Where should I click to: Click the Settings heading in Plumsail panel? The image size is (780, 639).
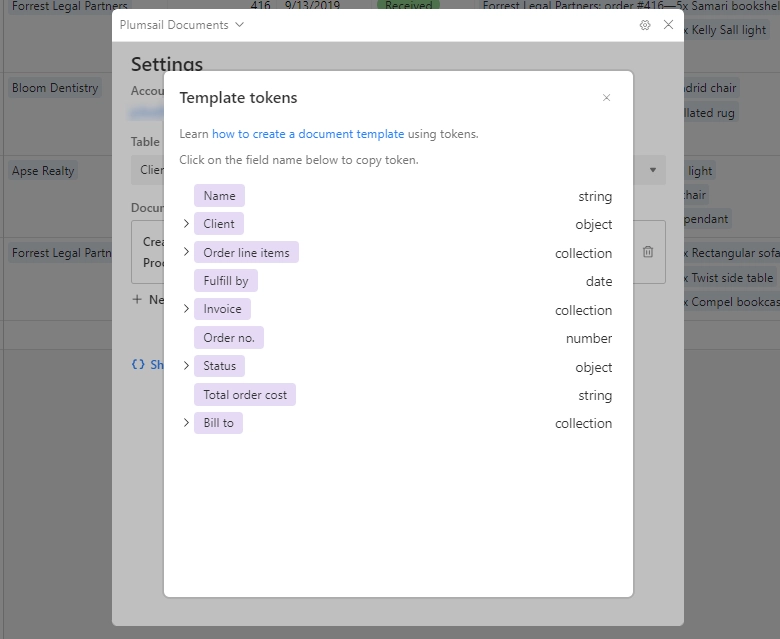[x=167, y=64]
